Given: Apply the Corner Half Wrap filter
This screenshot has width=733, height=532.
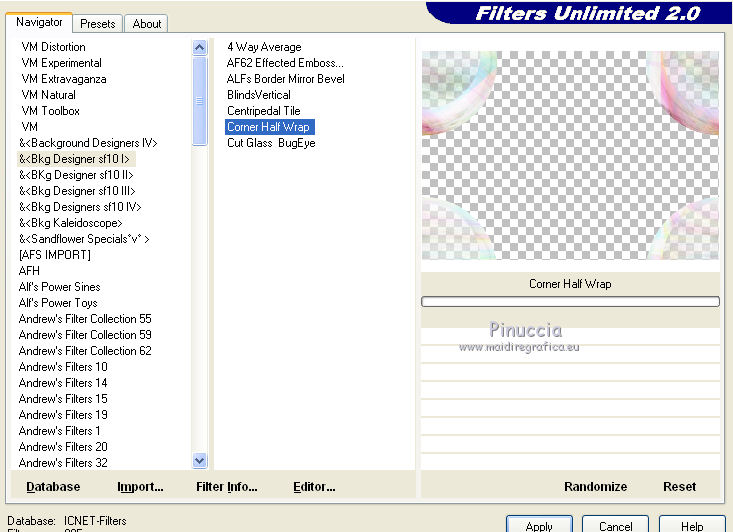Looking at the screenshot, I should pos(539,525).
